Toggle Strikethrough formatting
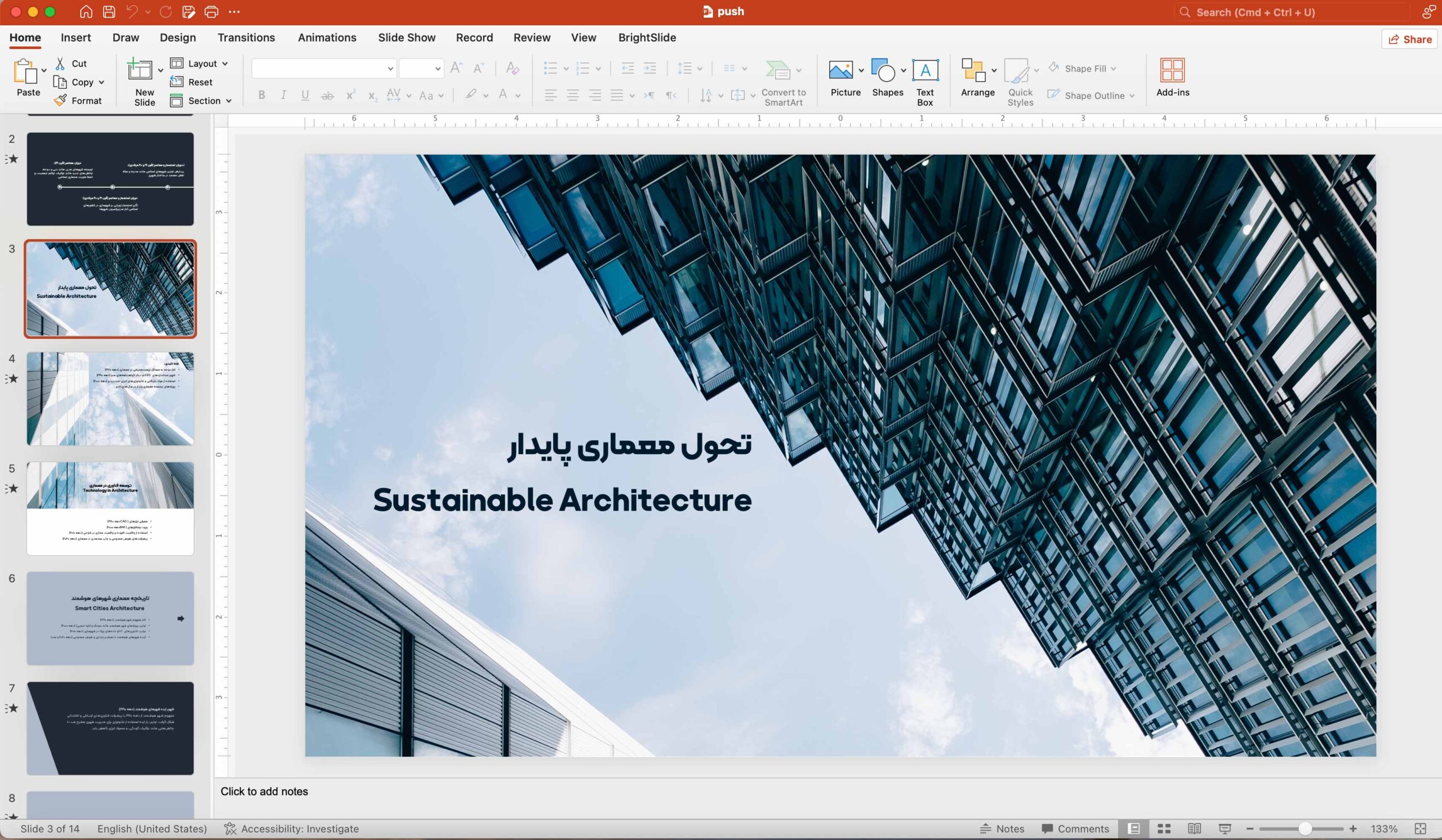Image resolution: width=1442 pixels, height=840 pixels. (327, 95)
